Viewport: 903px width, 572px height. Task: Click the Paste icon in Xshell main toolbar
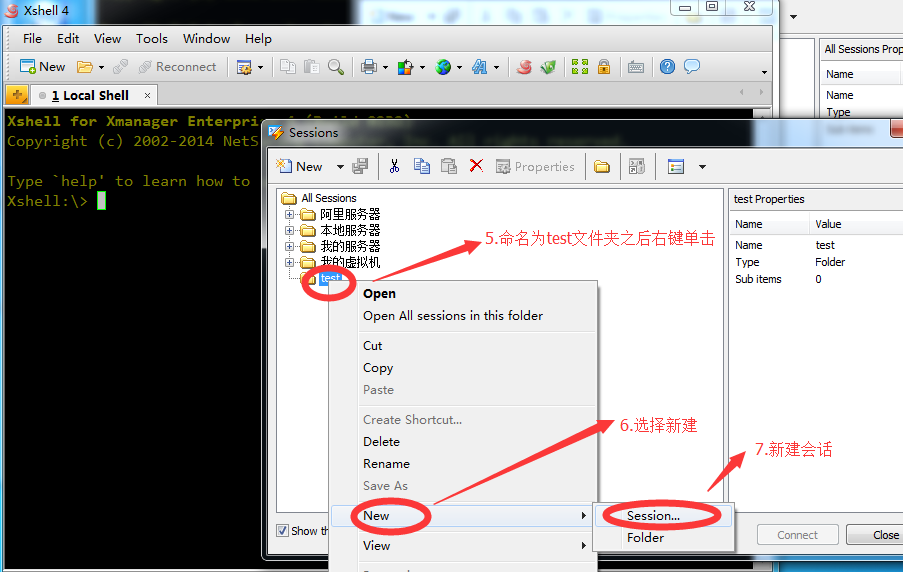point(312,67)
